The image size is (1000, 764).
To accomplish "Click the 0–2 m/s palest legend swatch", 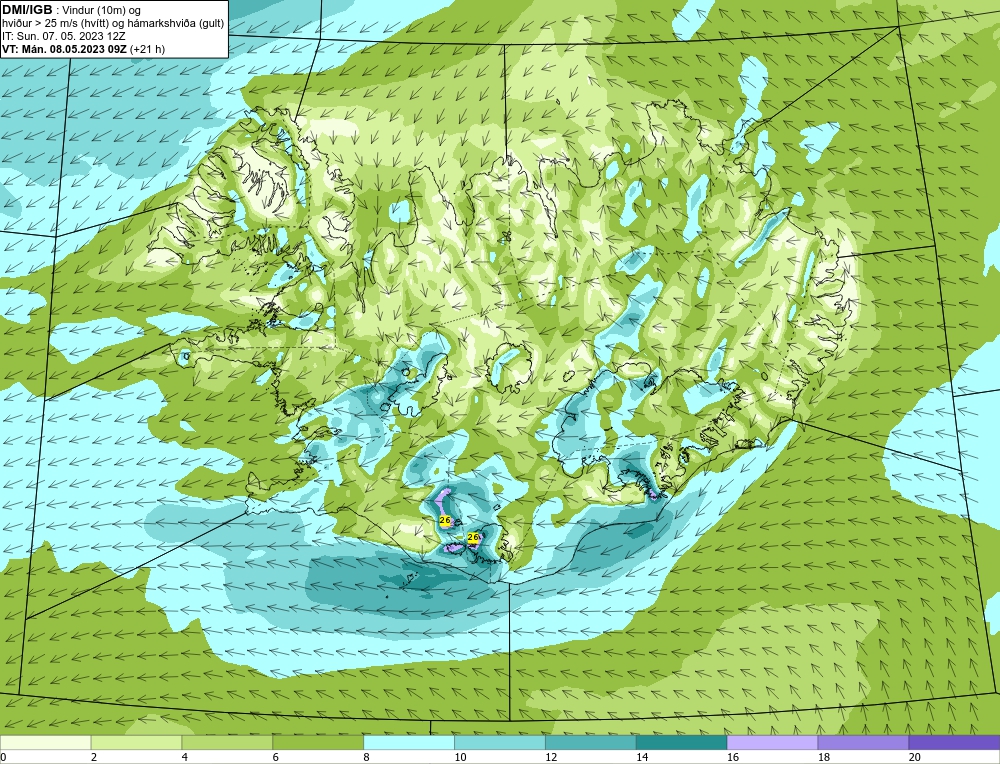I will 45,742.
